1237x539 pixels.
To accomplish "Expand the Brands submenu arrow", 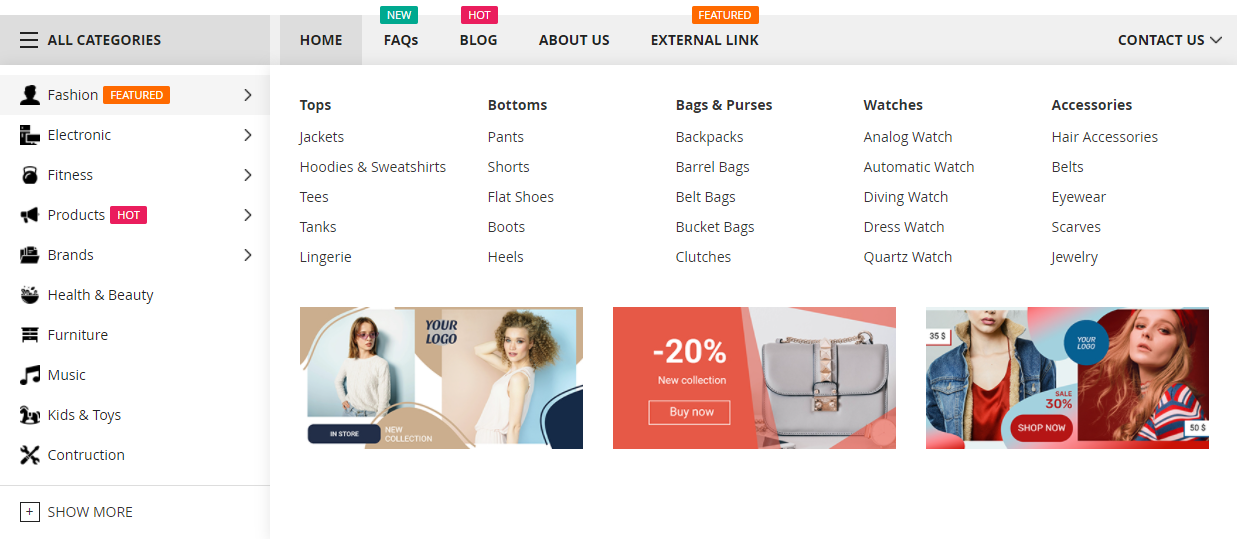I will pyautogui.click(x=248, y=255).
